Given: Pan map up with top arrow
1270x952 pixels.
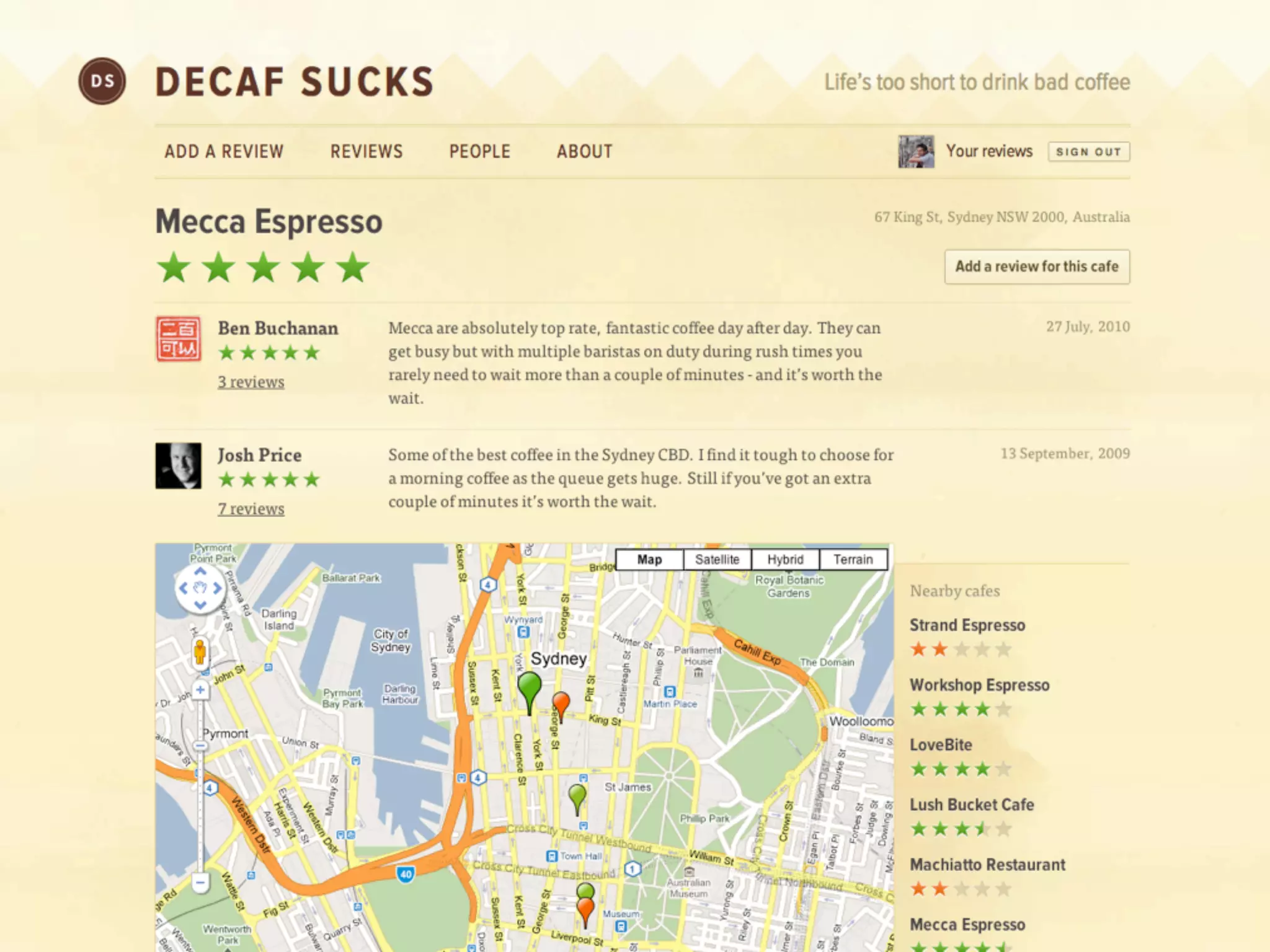Looking at the screenshot, I should 200,571.
